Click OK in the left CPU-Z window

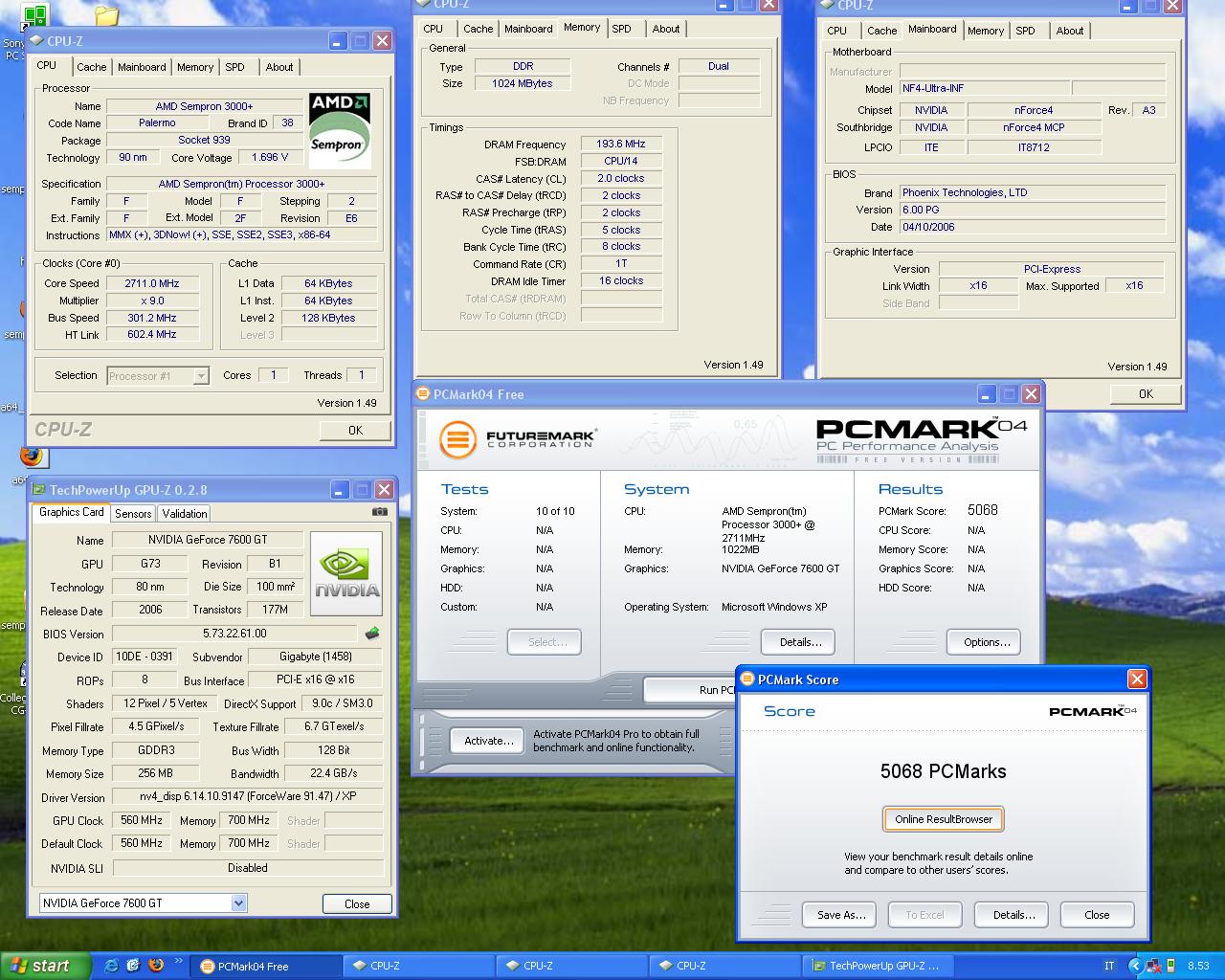pyautogui.click(x=355, y=431)
